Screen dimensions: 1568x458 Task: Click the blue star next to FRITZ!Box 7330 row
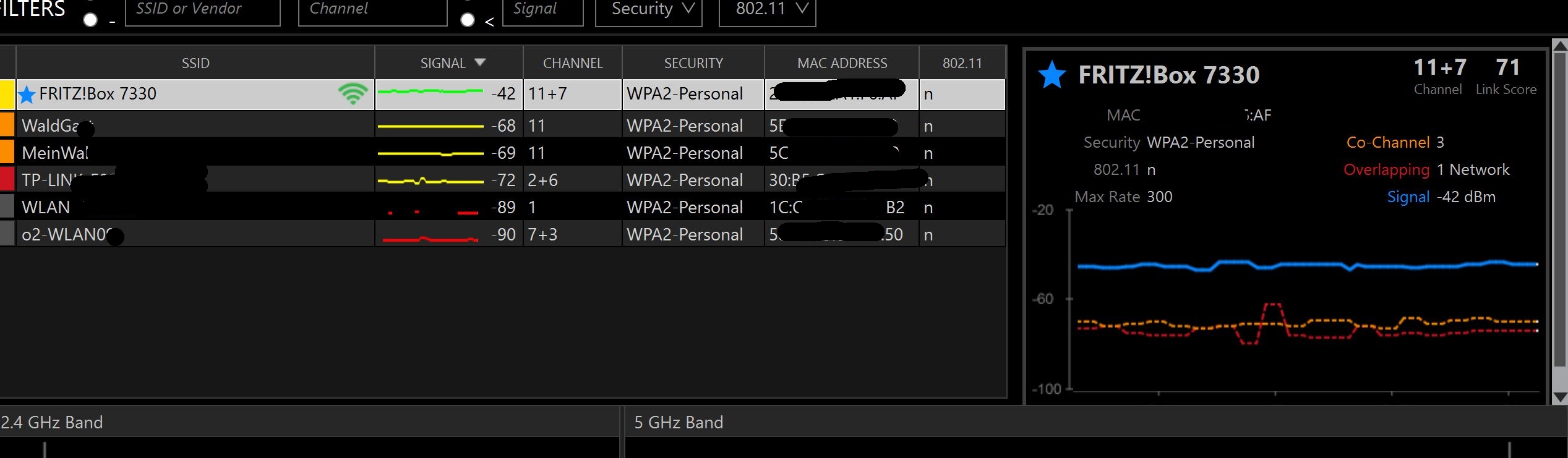click(x=27, y=95)
